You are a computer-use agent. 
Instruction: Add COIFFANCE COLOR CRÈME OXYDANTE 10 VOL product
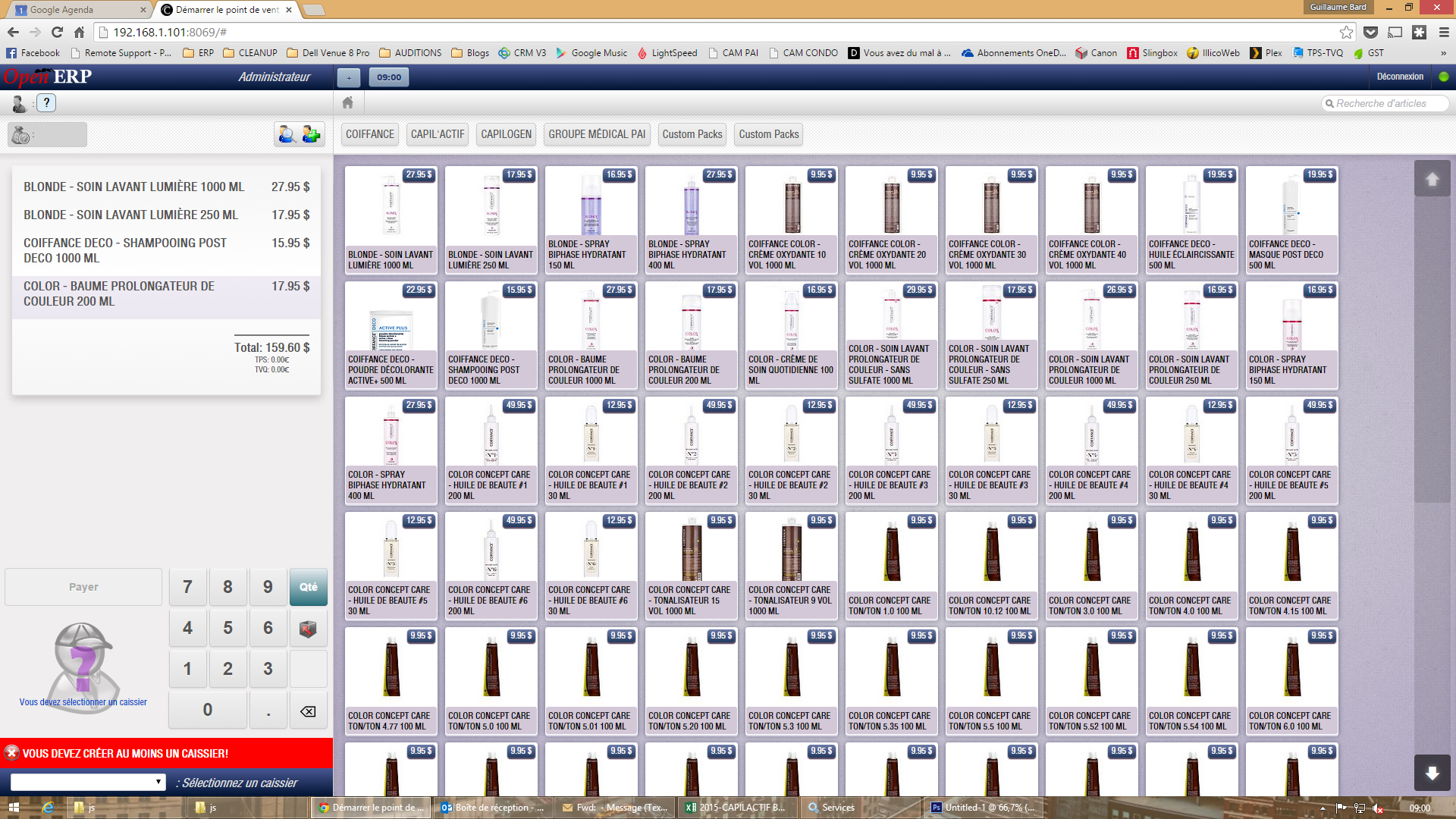click(x=791, y=220)
